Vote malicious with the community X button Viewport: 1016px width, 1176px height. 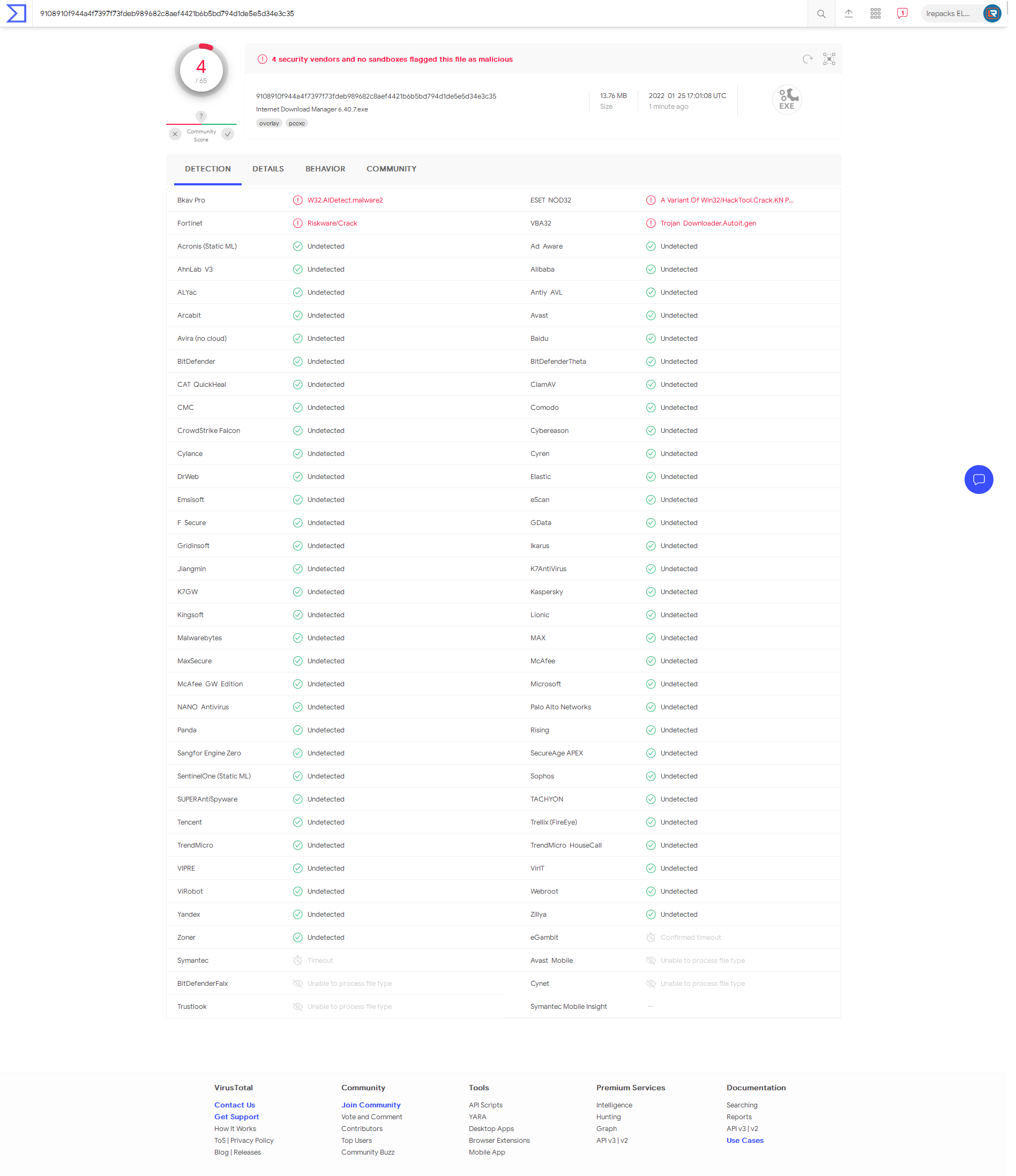click(x=175, y=134)
